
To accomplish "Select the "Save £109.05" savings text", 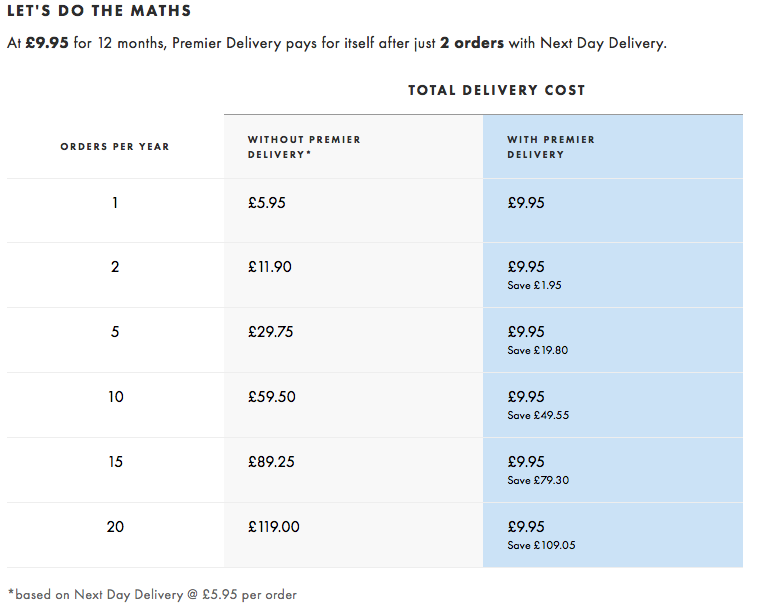I will (541, 546).
